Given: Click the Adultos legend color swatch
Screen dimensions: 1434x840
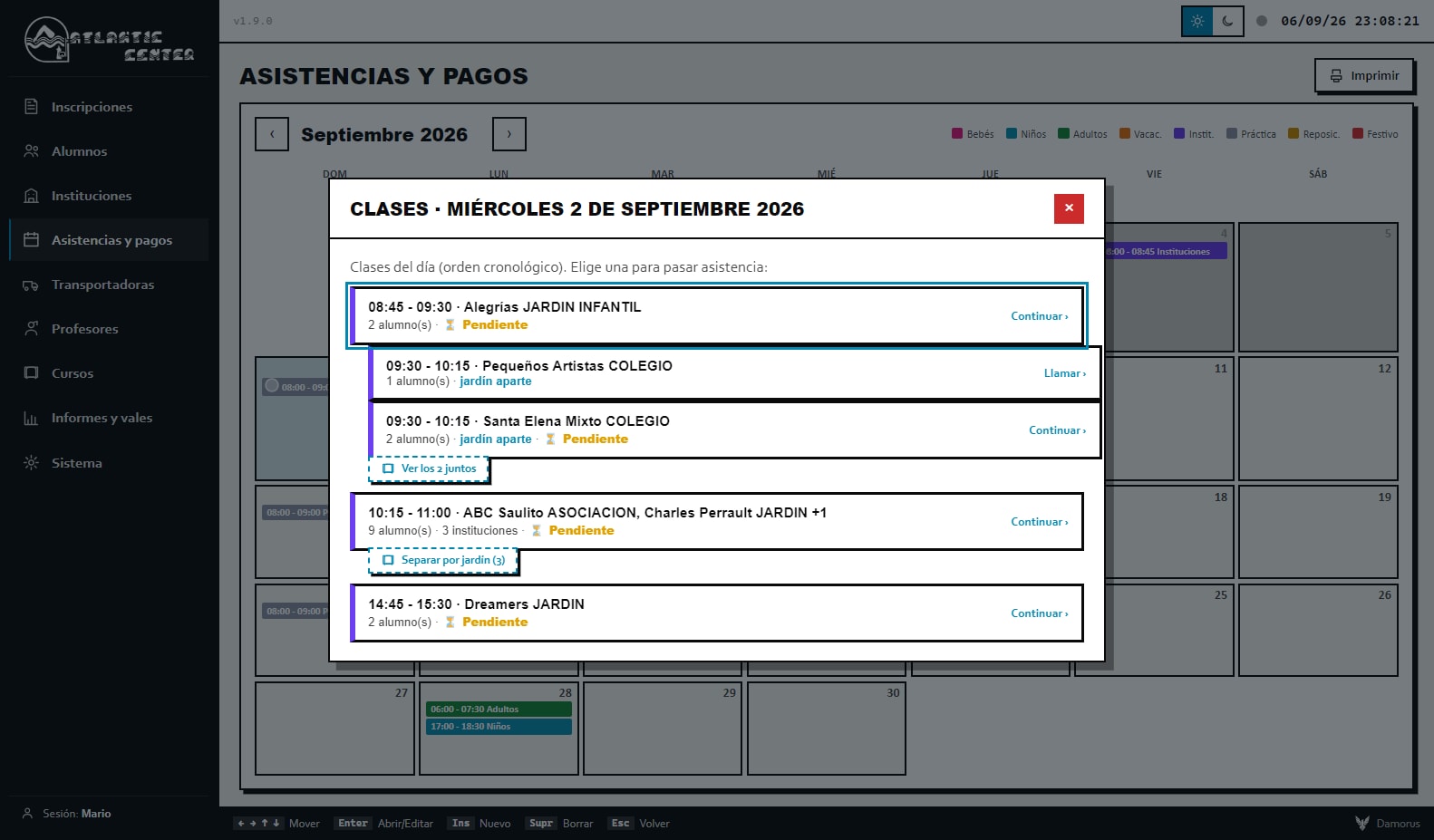Looking at the screenshot, I should [x=1063, y=134].
